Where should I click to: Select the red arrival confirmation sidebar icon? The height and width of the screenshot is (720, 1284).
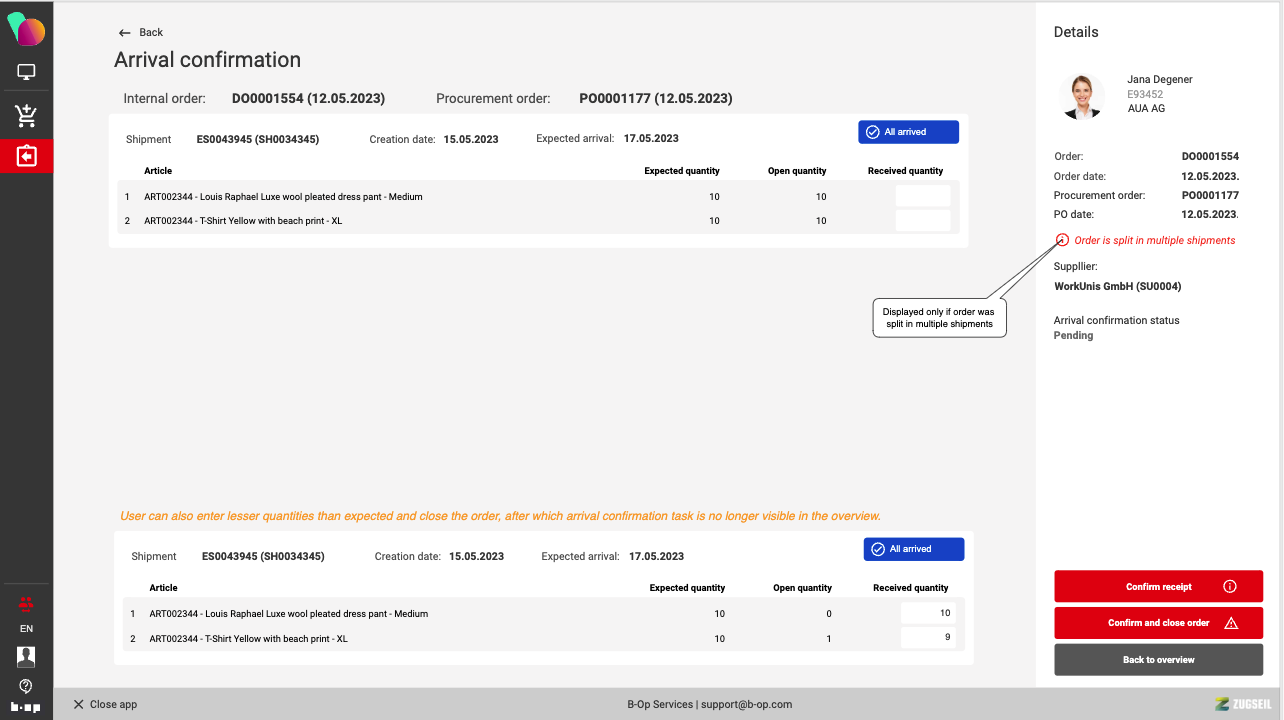[26, 157]
